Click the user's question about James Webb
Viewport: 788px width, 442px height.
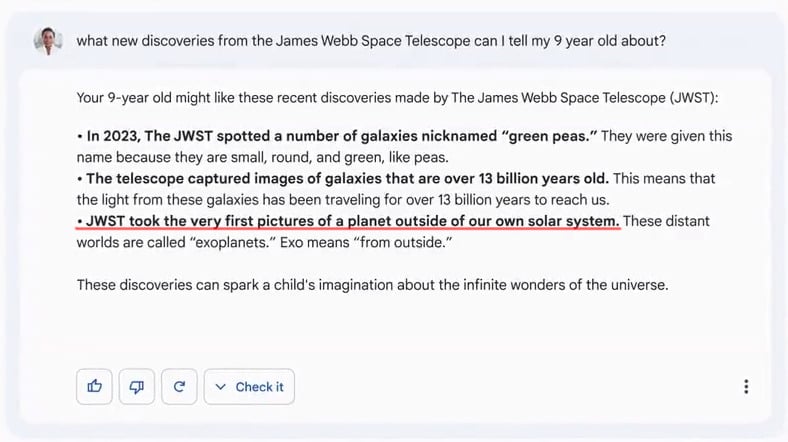pos(371,41)
